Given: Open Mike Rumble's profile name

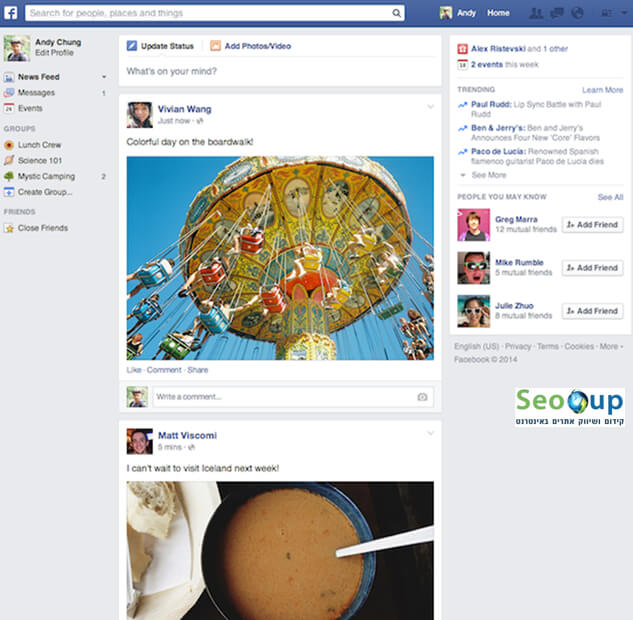Looking at the screenshot, I should point(519,263).
